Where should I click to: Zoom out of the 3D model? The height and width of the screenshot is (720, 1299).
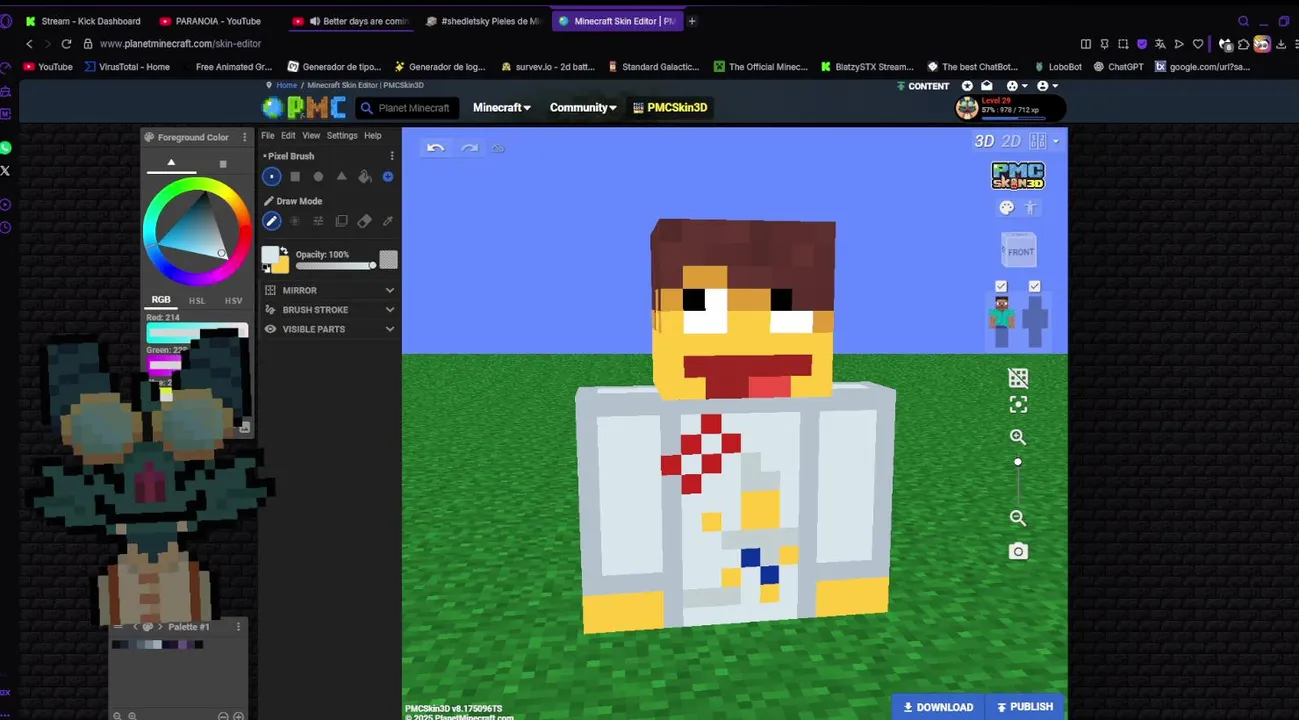[1018, 518]
